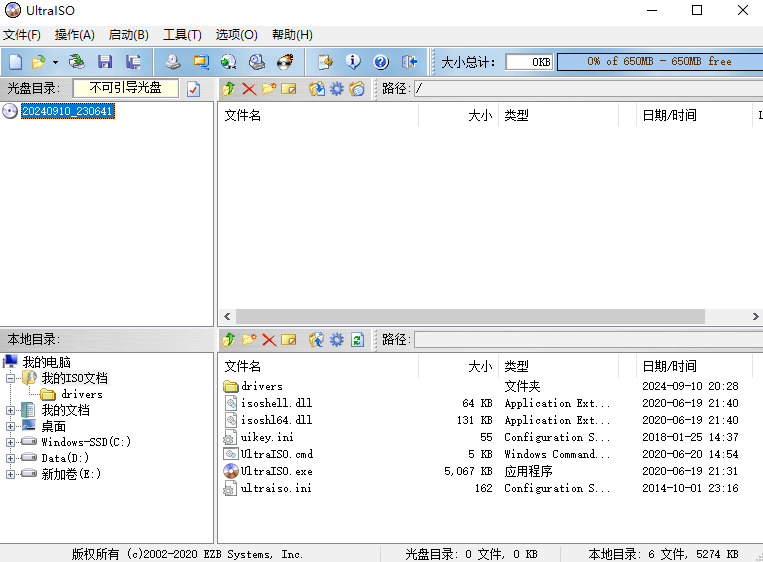This screenshot has height=562, width=763.
Task: Open the 启动(B) menu
Action: tap(128, 35)
